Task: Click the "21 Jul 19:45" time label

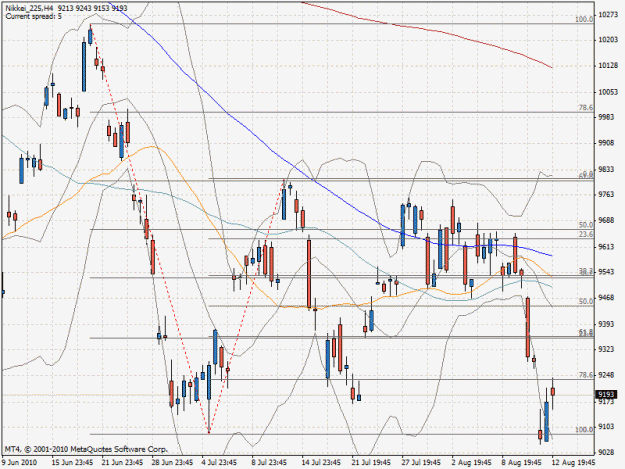Action: click(371, 462)
